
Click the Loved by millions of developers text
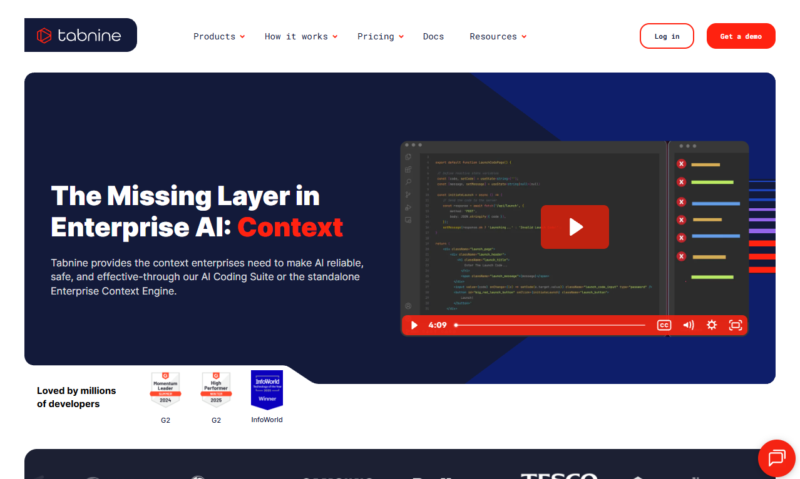click(77, 397)
